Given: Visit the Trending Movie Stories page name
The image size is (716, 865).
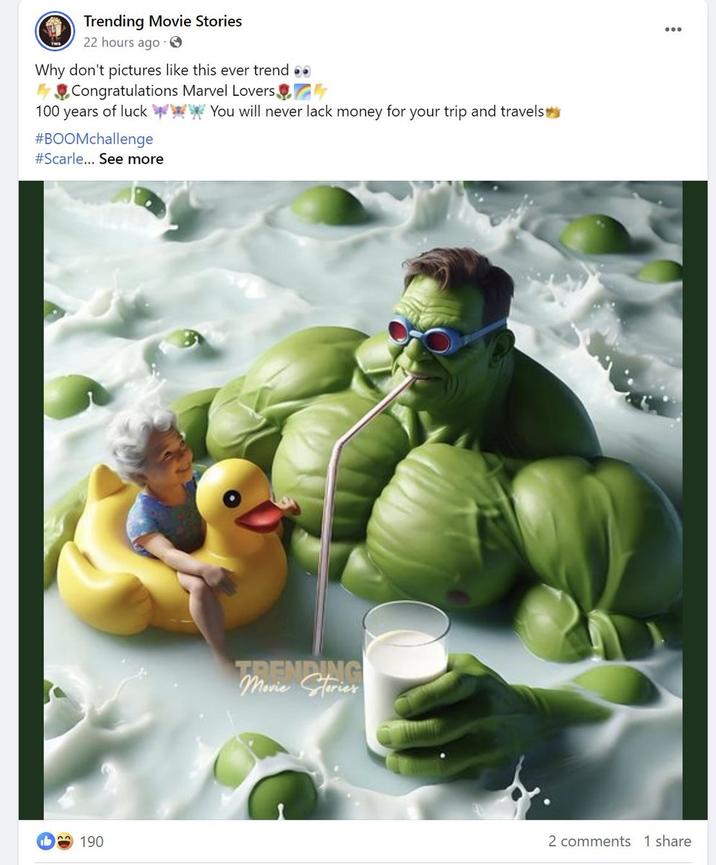Looking at the screenshot, I should click(x=162, y=21).
